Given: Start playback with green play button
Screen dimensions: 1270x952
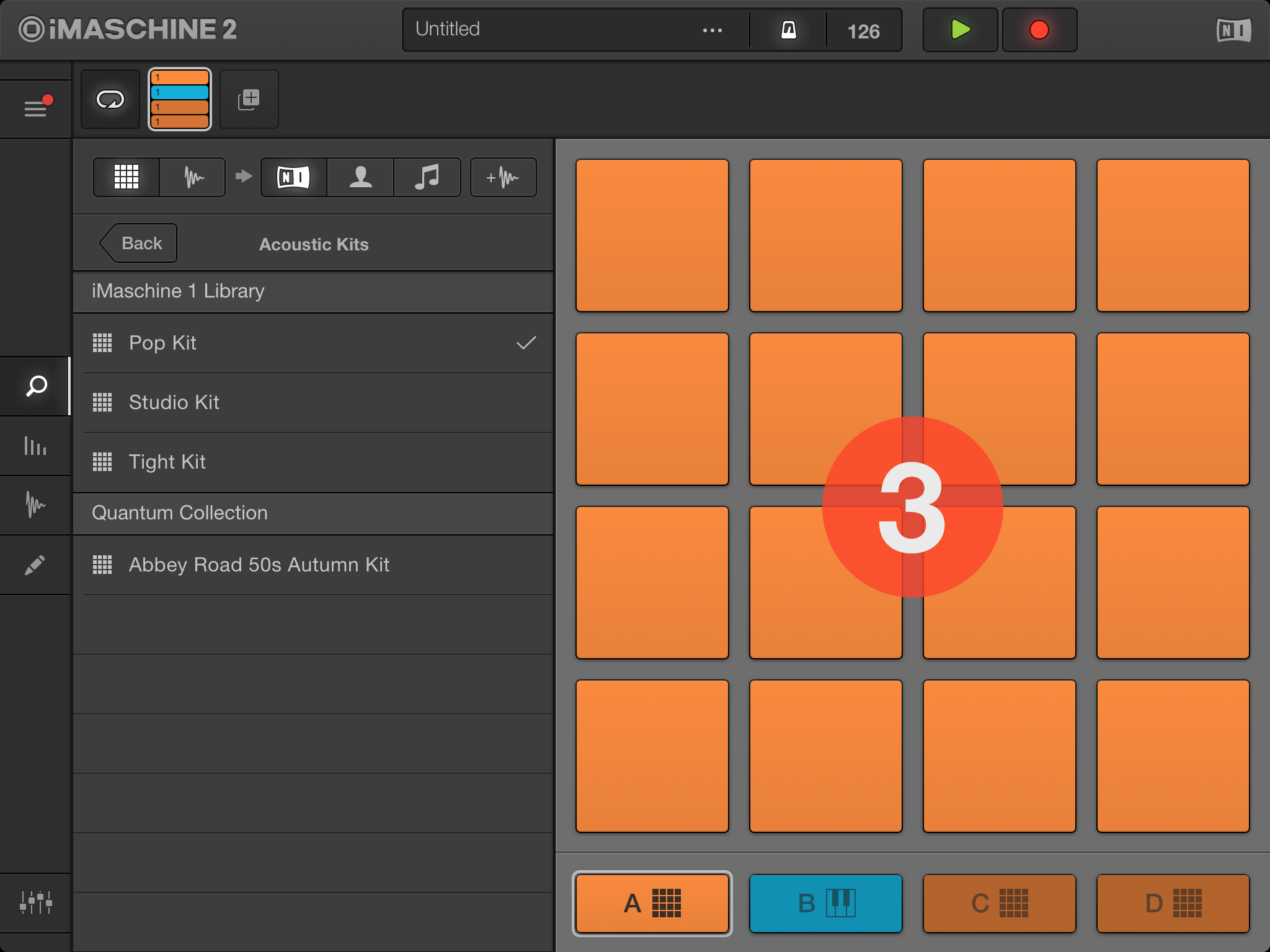Looking at the screenshot, I should (x=960, y=30).
